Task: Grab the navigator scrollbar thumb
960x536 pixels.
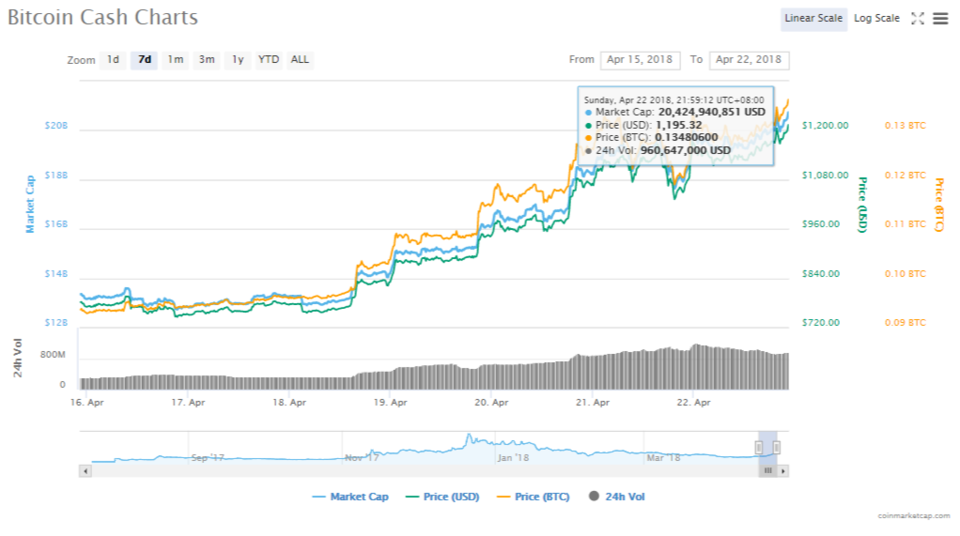Action: coord(768,471)
